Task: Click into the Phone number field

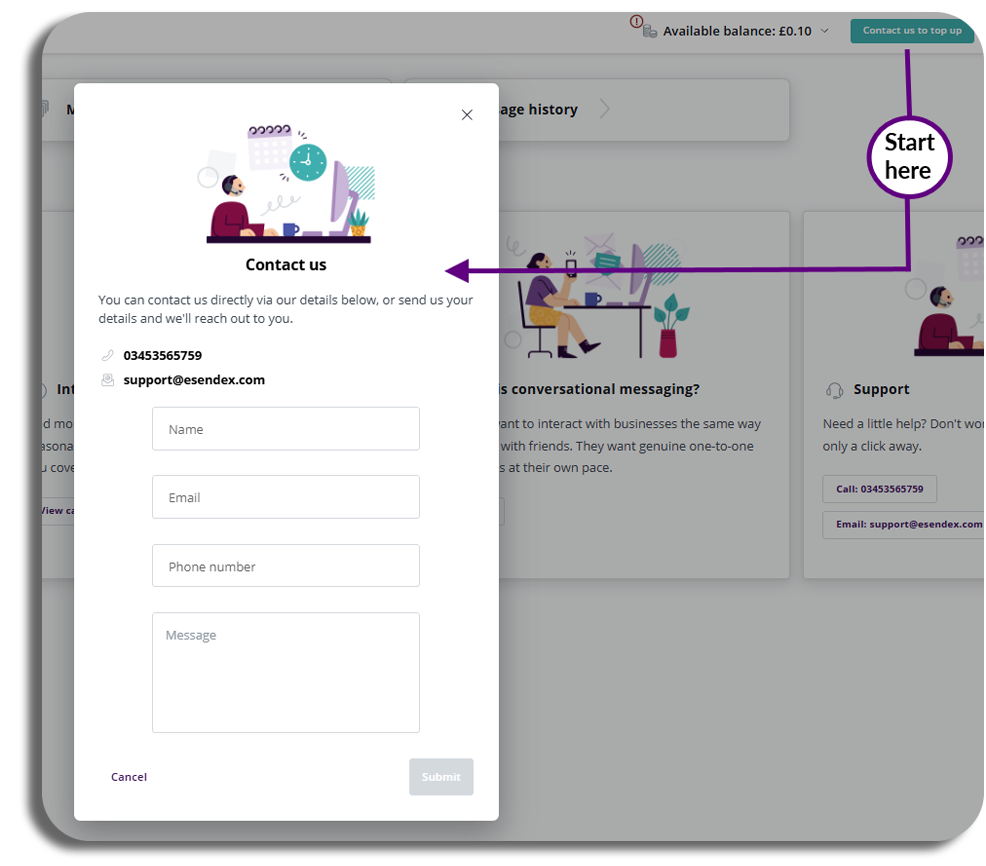Action: [285, 565]
